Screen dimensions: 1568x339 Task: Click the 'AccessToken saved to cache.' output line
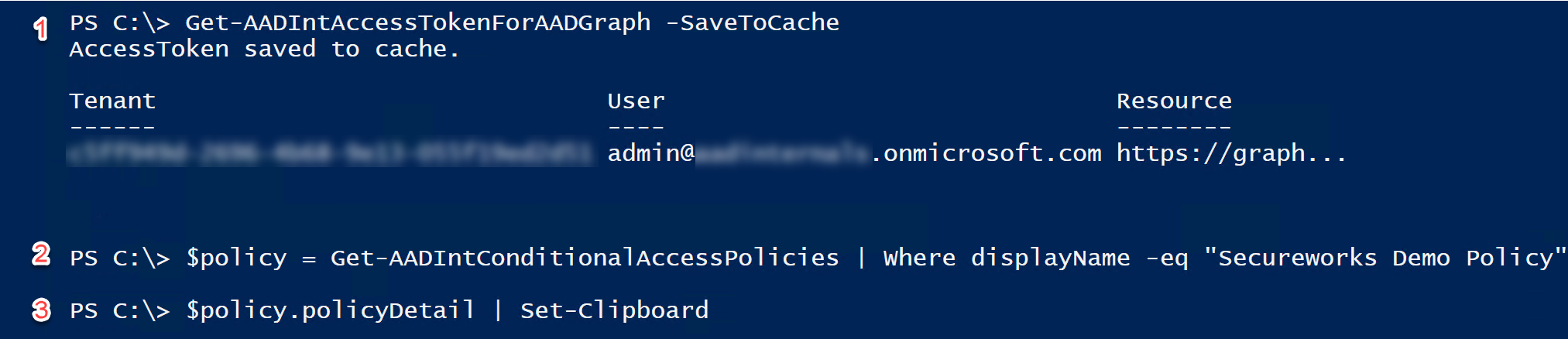click(x=264, y=49)
